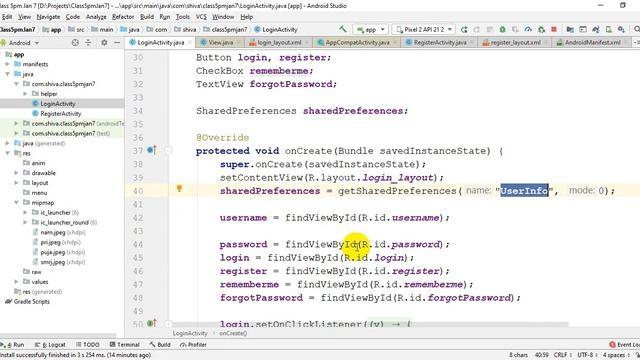Switch to the AndroidManifest.xml tab
640x360 pixels.
pos(592,42)
